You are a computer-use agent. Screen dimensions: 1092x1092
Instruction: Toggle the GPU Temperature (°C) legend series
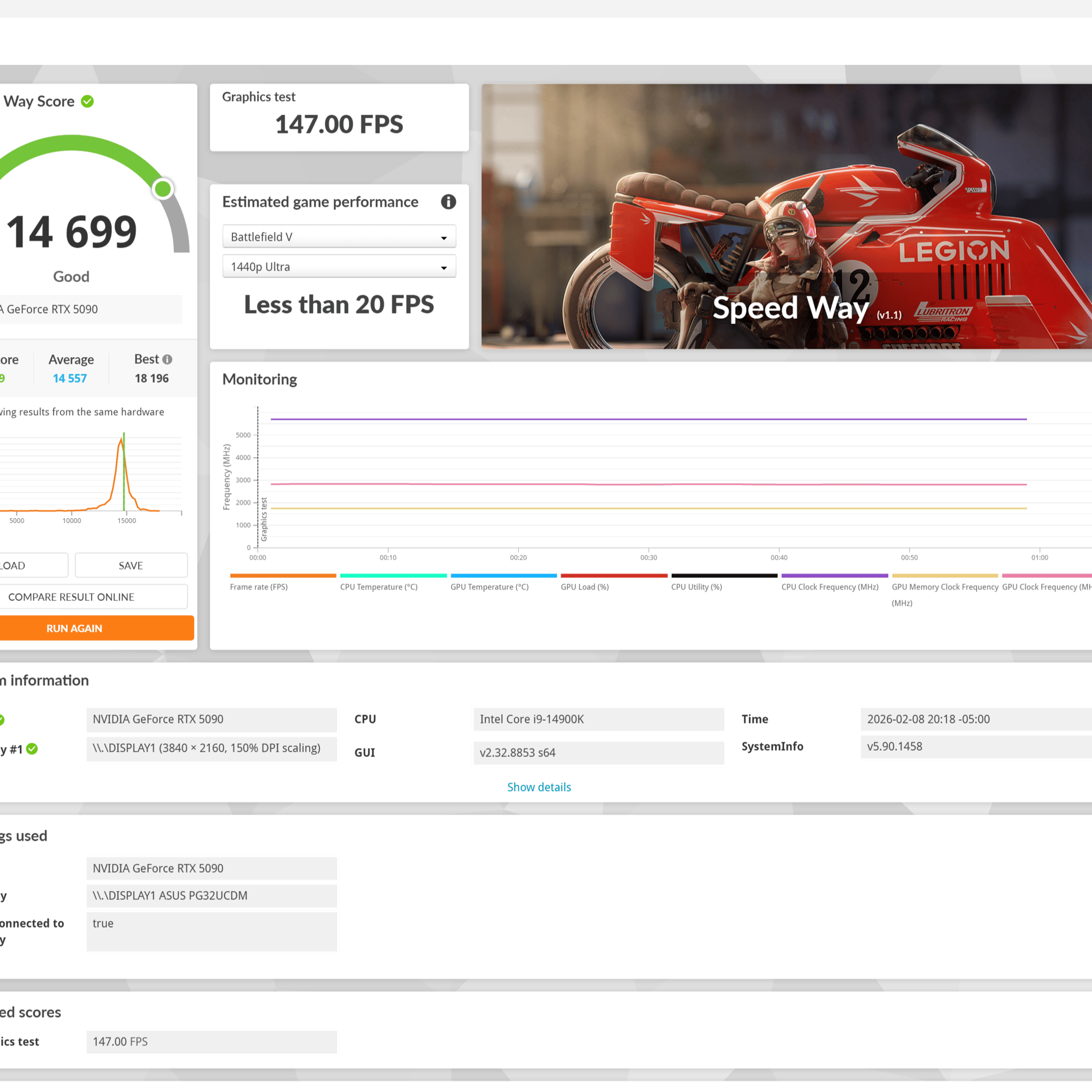[x=503, y=583]
